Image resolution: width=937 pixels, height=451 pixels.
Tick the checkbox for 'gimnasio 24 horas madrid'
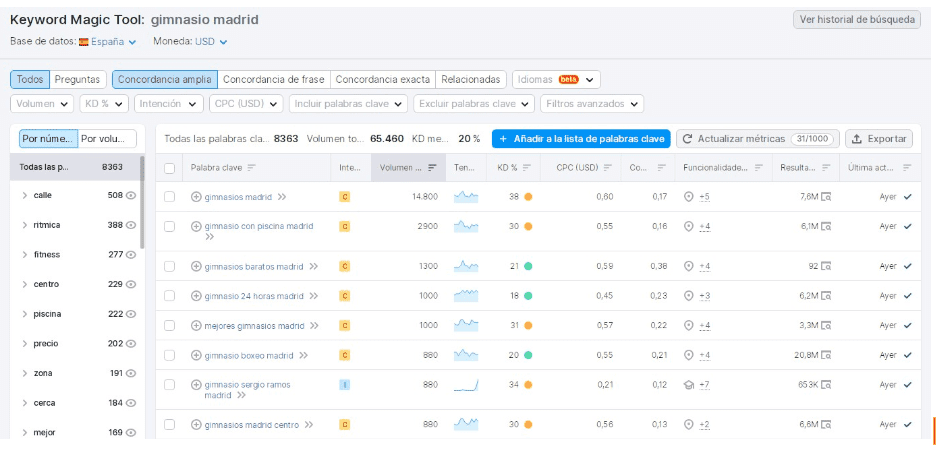(x=170, y=296)
